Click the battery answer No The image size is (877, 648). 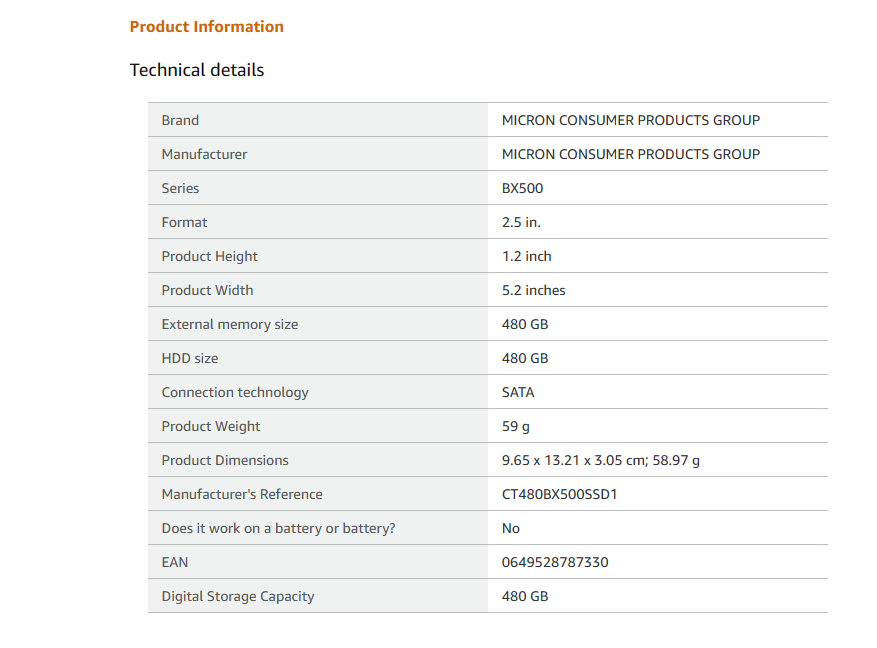coord(510,528)
